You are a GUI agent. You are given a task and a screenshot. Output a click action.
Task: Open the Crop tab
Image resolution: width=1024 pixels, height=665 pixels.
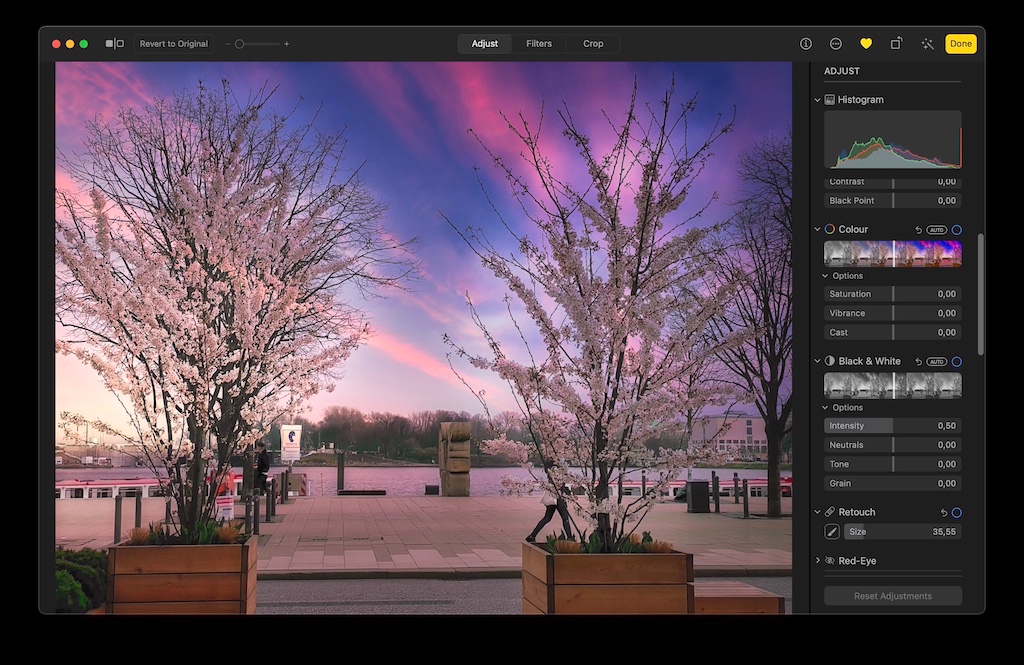pyautogui.click(x=593, y=44)
